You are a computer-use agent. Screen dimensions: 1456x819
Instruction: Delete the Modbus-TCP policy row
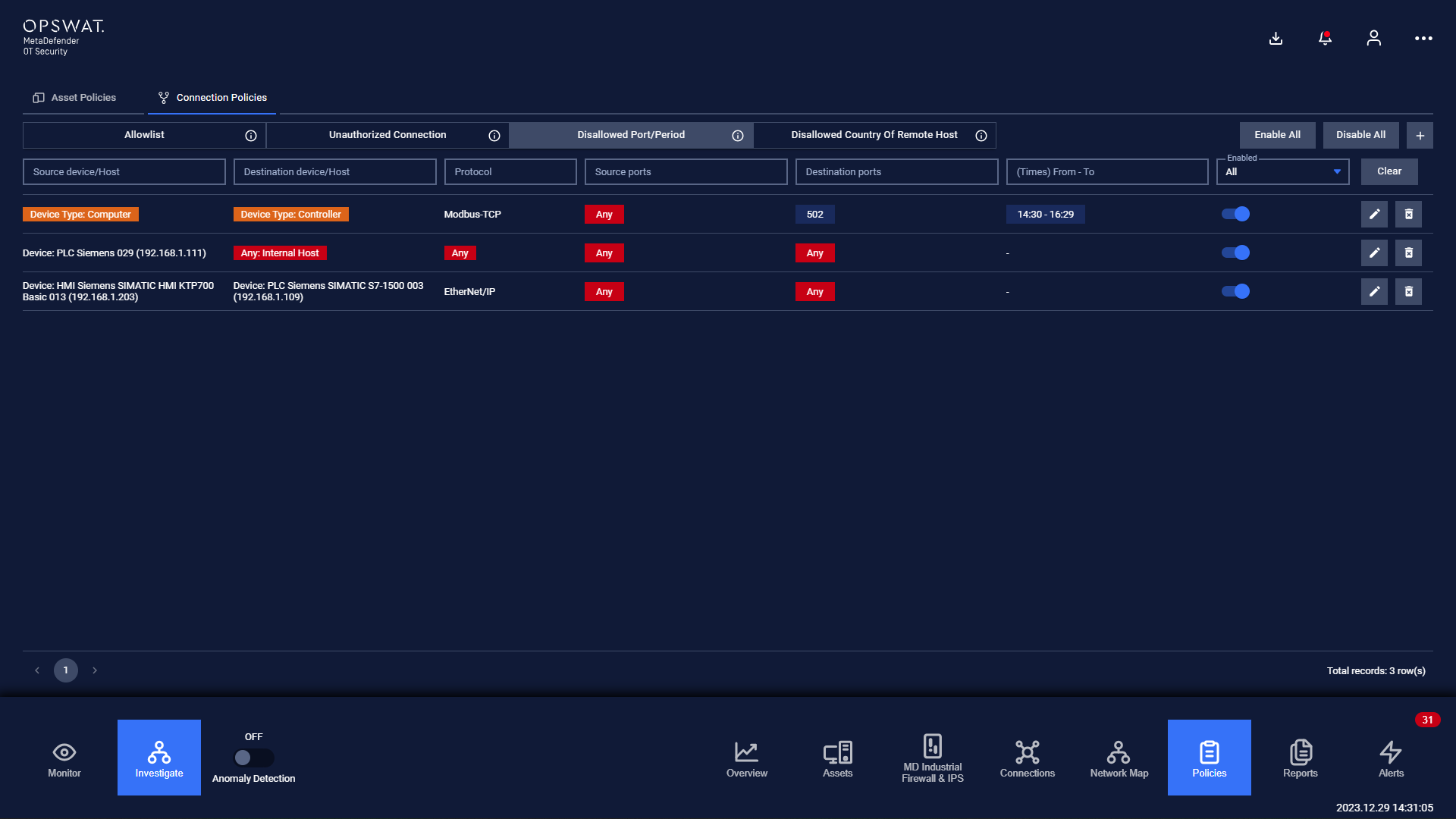(x=1408, y=214)
